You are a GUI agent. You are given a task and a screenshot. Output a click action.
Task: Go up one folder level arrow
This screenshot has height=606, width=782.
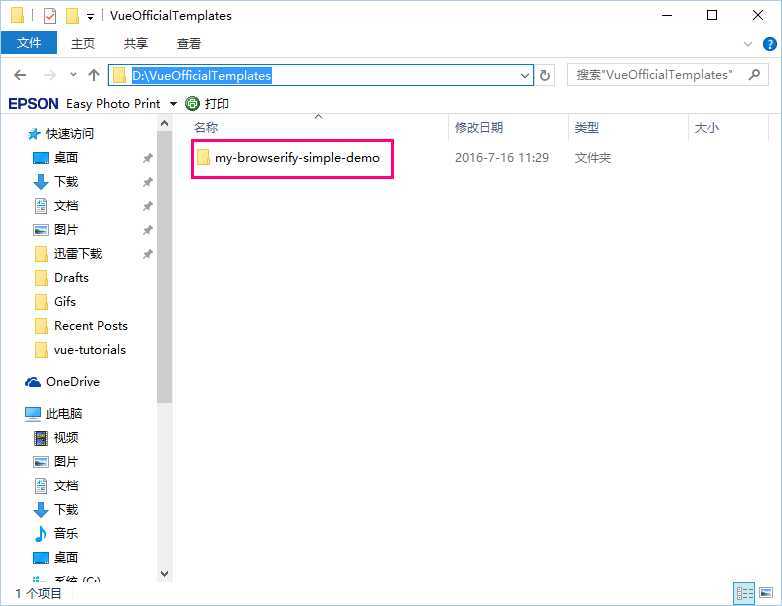tap(94, 75)
